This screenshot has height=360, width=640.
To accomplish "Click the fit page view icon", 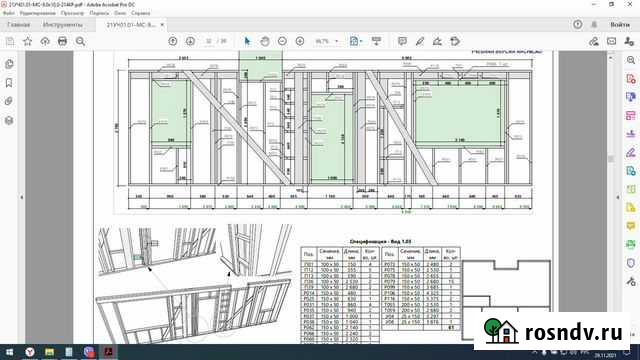I will tap(354, 41).
